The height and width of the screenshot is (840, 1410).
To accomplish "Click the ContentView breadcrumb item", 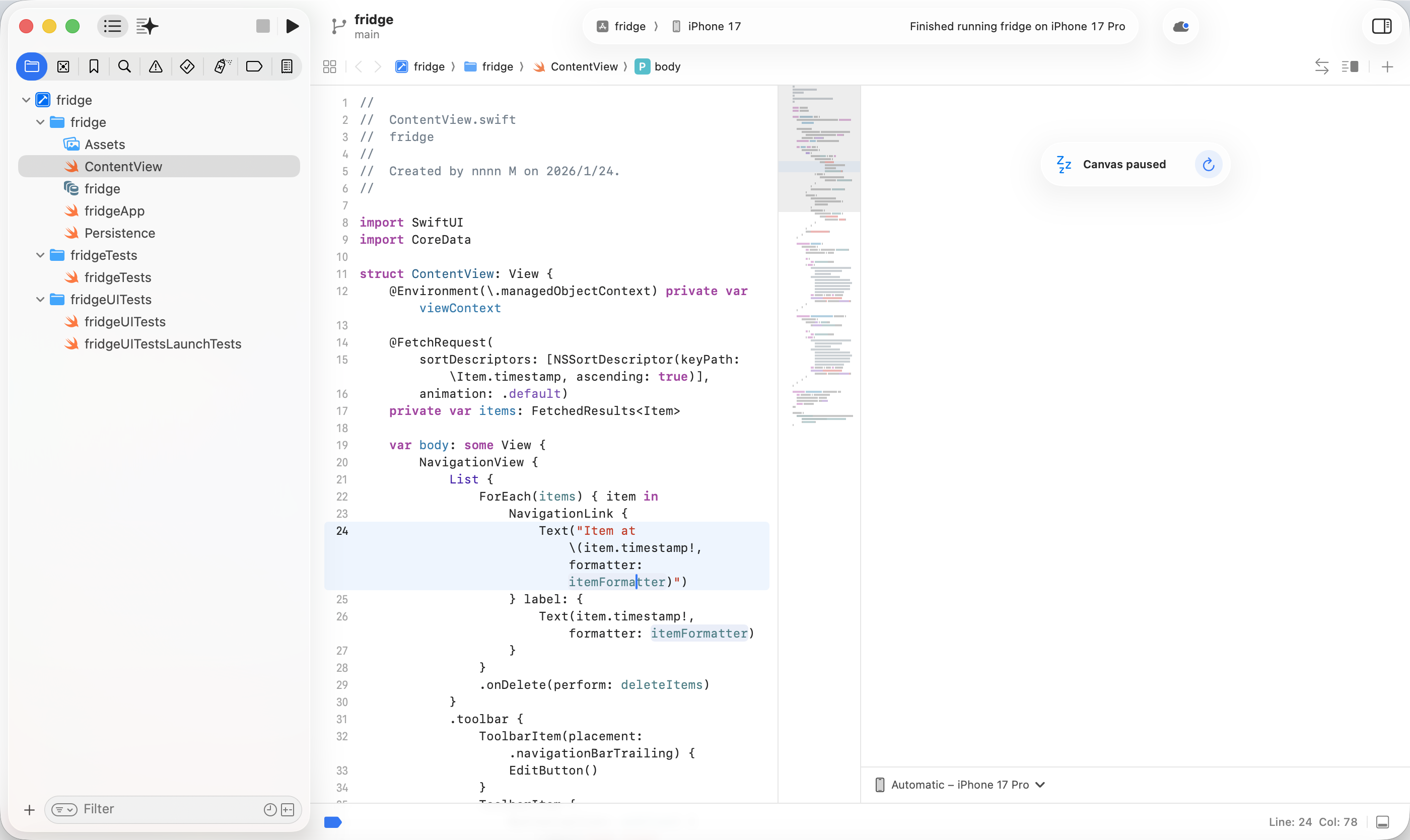I will [584, 67].
